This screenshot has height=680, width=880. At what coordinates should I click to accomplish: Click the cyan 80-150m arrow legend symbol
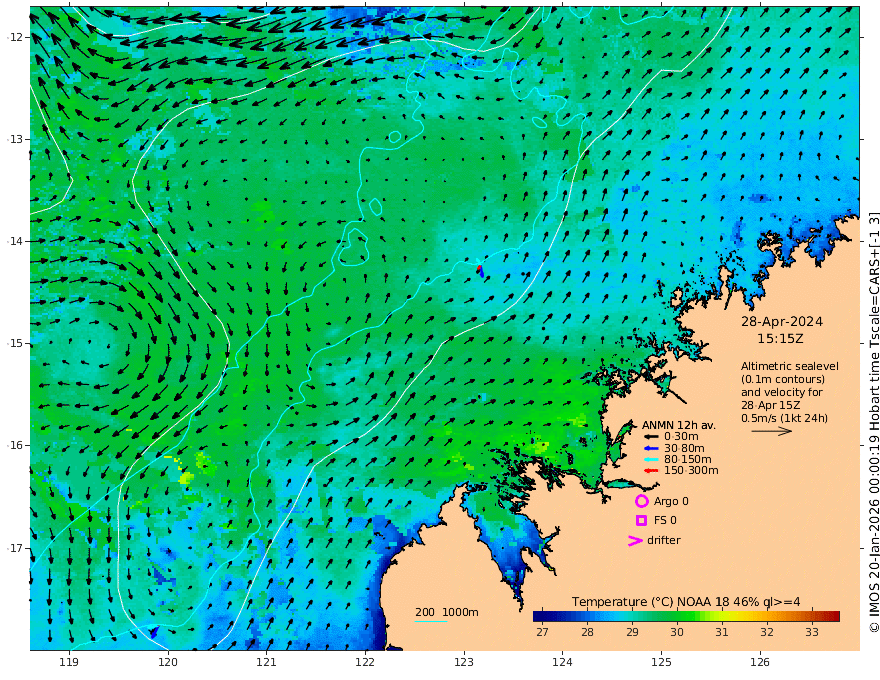click(x=651, y=459)
